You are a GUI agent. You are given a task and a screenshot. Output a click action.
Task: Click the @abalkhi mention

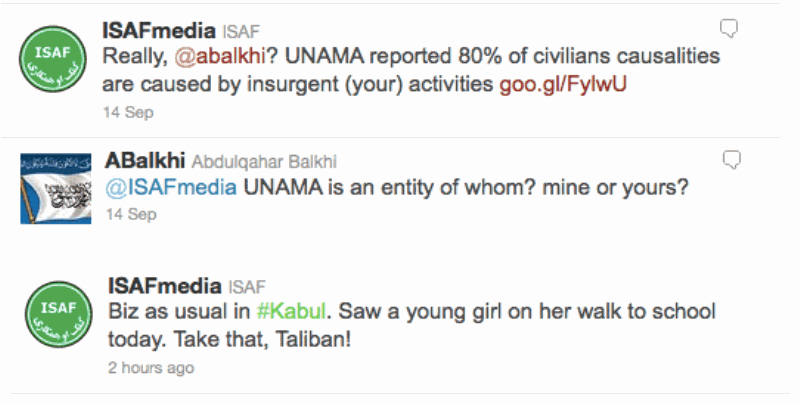click(209, 56)
